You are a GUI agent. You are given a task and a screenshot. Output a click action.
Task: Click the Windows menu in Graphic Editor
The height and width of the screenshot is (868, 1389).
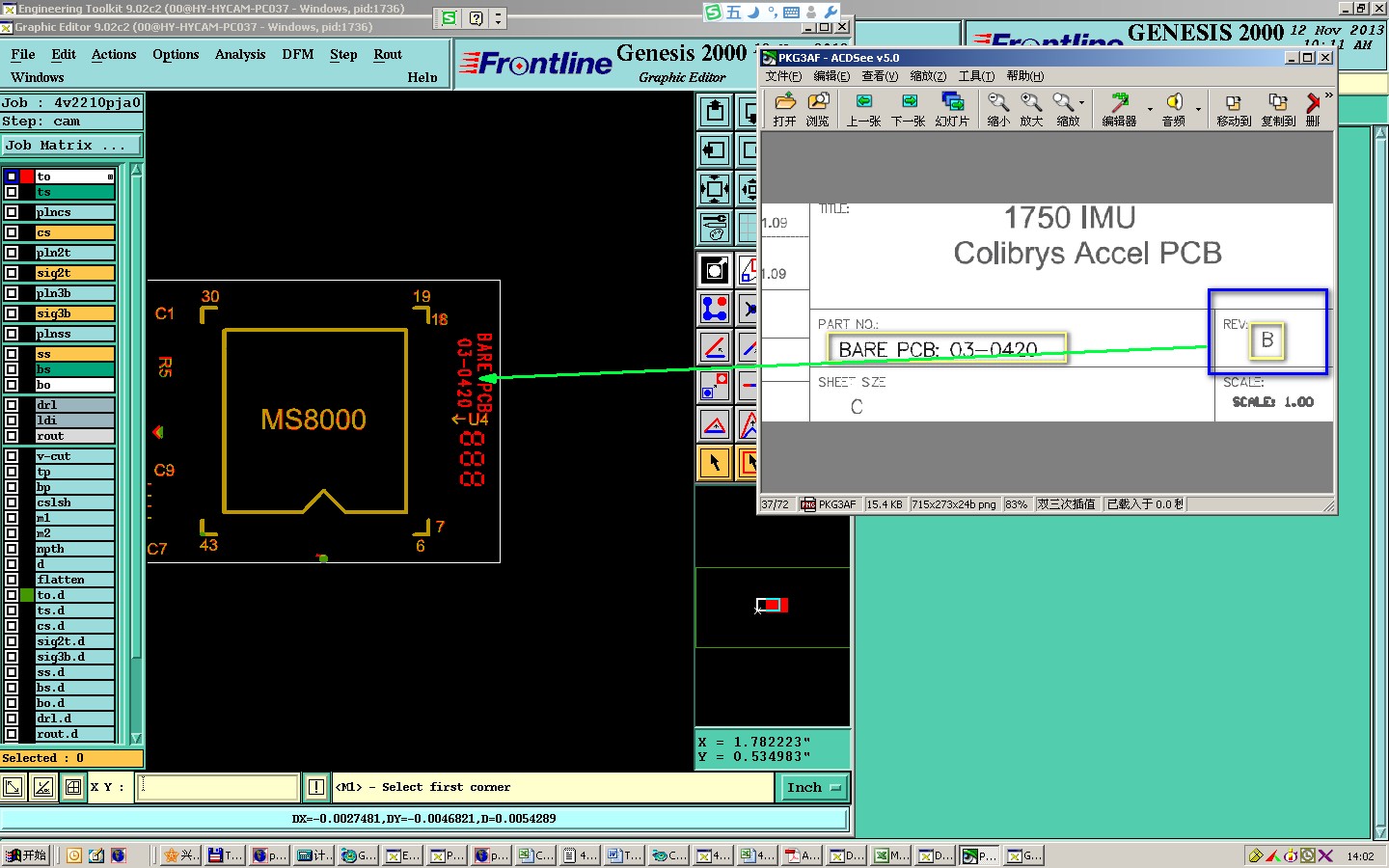click(38, 78)
